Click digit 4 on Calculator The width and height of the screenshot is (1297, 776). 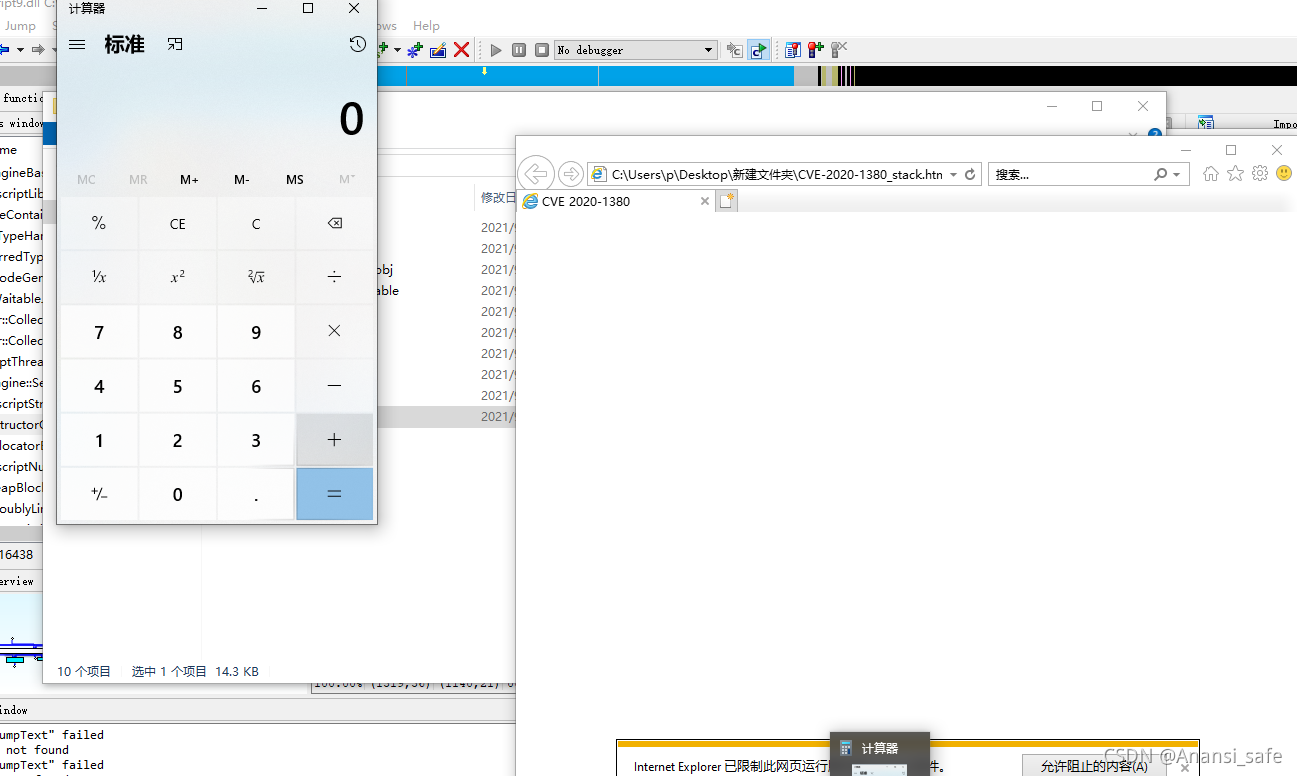click(x=99, y=385)
